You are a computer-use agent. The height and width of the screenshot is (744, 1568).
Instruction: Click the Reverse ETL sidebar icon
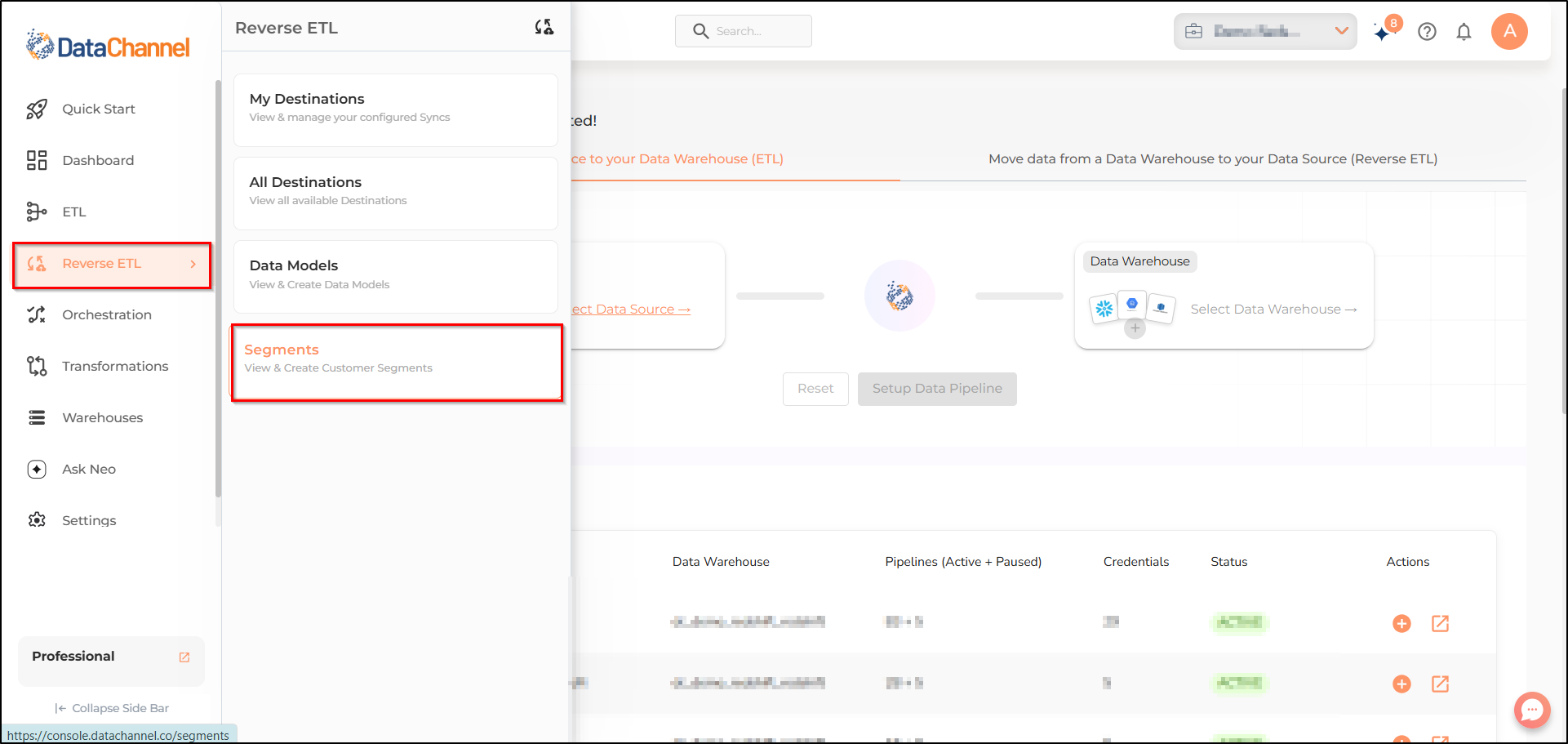click(37, 264)
